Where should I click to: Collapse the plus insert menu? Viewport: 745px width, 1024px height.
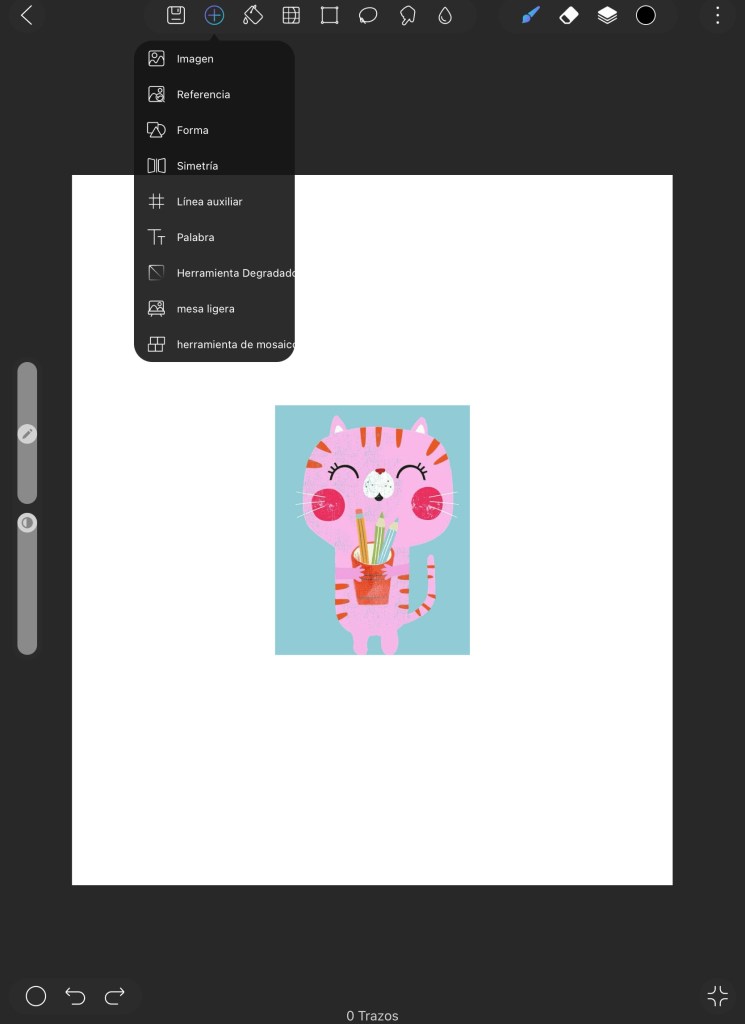click(214, 15)
